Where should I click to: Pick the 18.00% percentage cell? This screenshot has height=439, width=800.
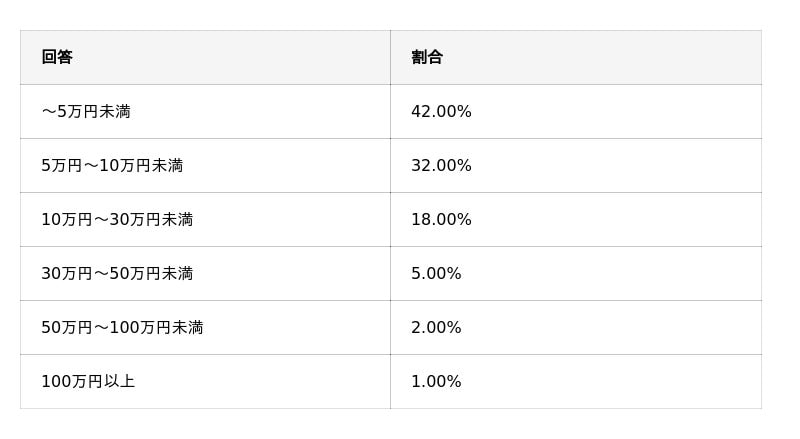tap(441, 220)
